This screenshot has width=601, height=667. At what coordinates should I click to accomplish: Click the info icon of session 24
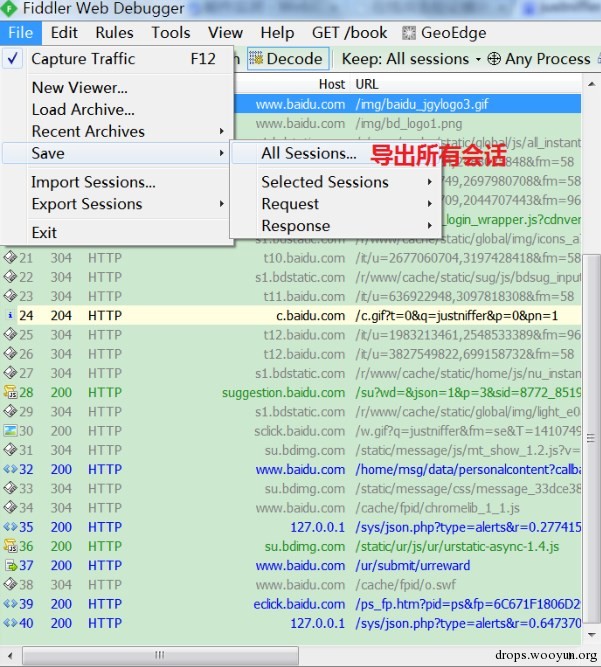[10, 315]
